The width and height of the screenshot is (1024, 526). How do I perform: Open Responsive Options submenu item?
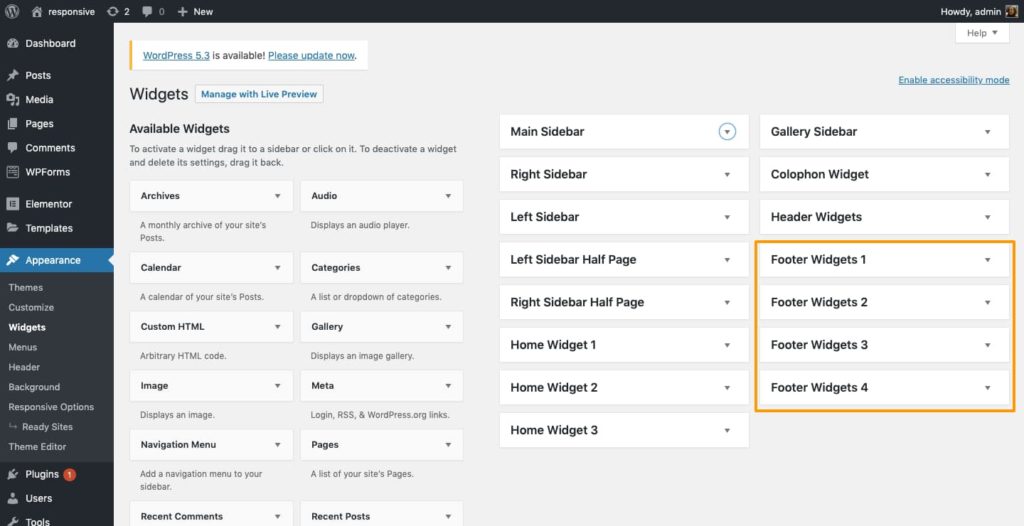(x=51, y=406)
